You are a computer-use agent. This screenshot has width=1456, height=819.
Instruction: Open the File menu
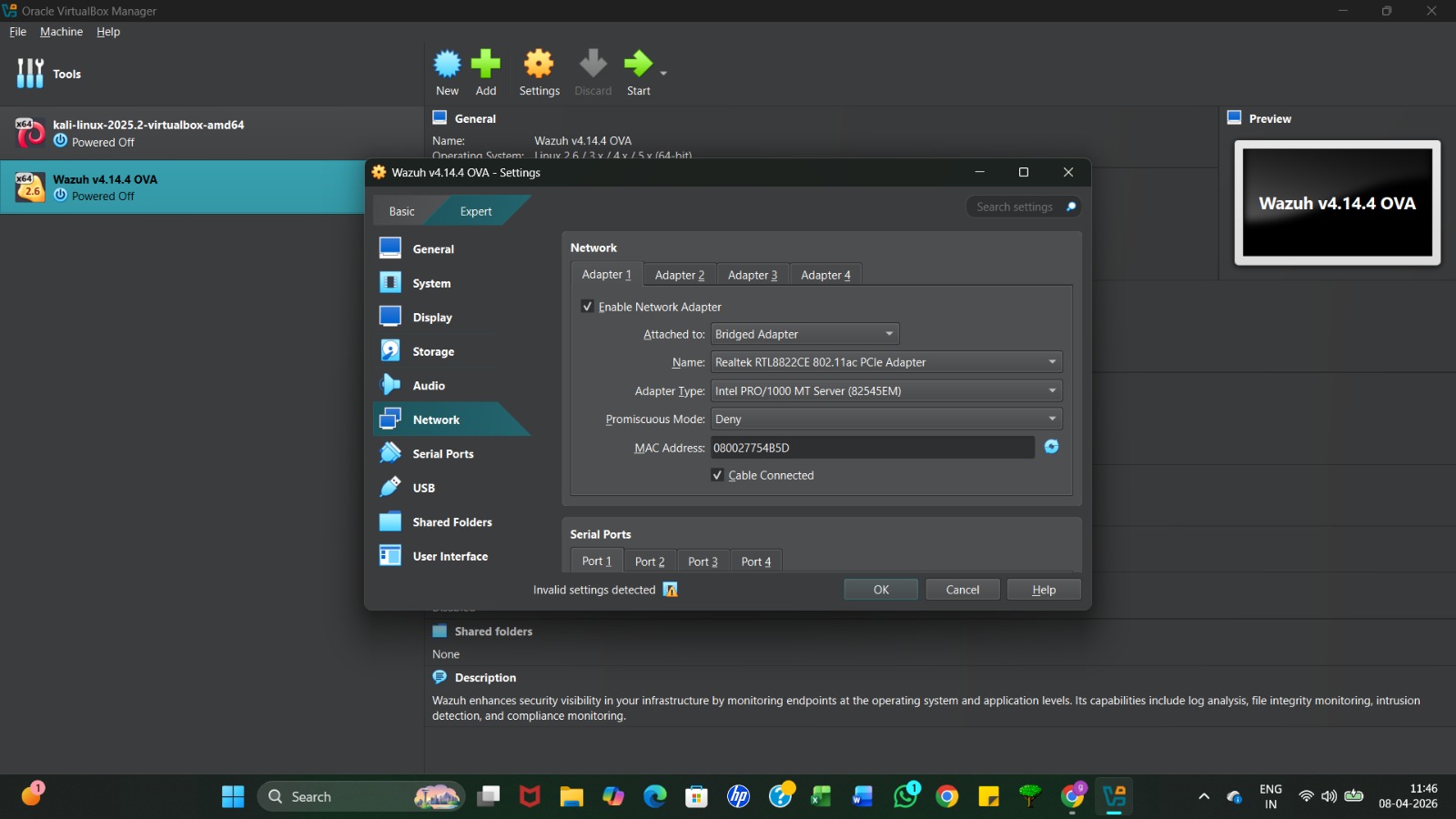18,32
